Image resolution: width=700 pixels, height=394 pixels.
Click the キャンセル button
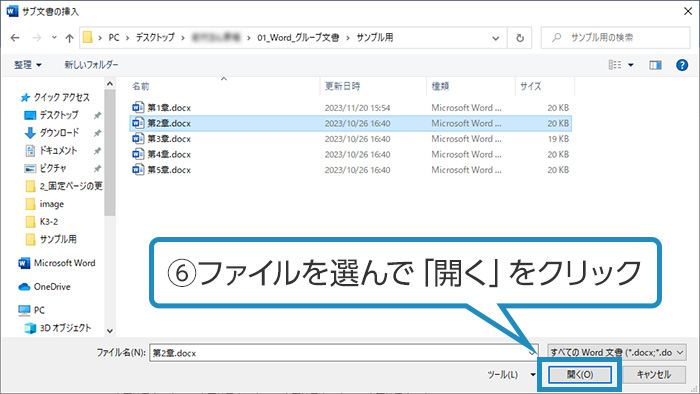pyautogui.click(x=654, y=375)
